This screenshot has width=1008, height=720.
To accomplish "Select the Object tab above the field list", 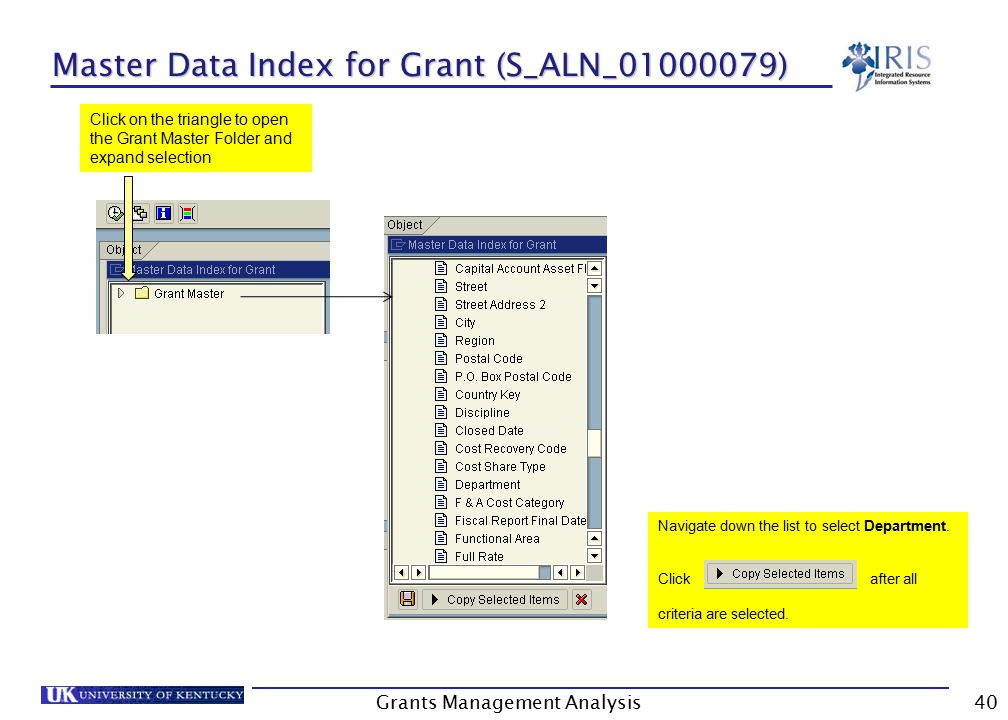I will 404,224.
